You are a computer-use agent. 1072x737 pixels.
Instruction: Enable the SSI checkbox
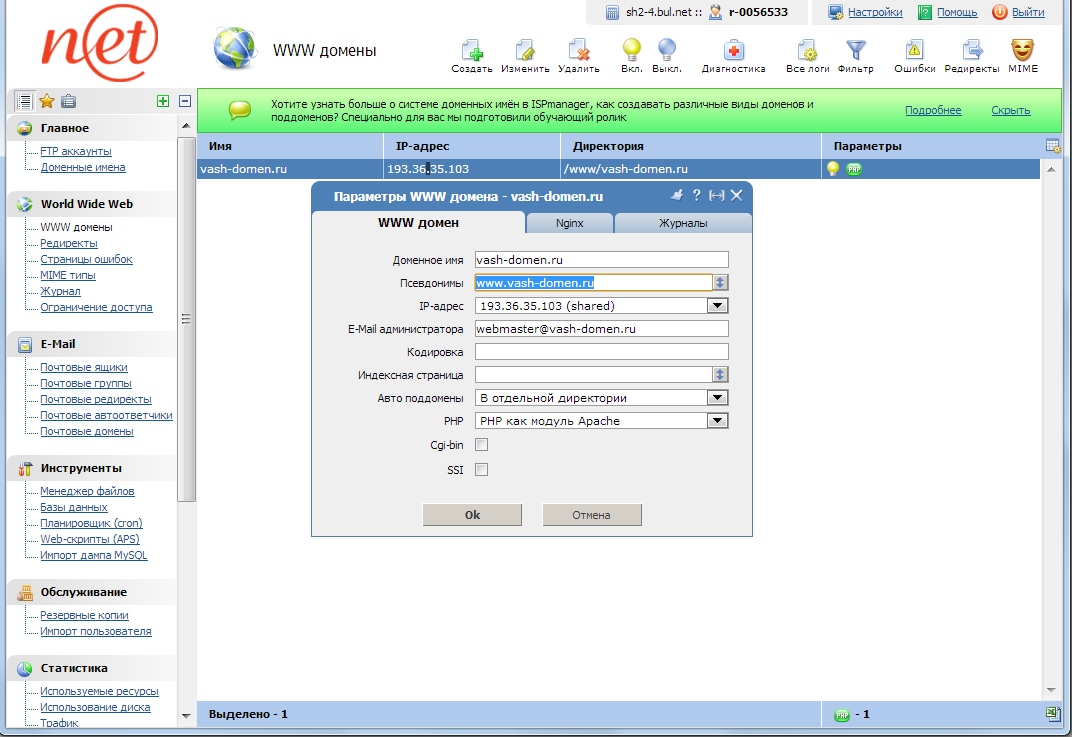click(x=481, y=469)
